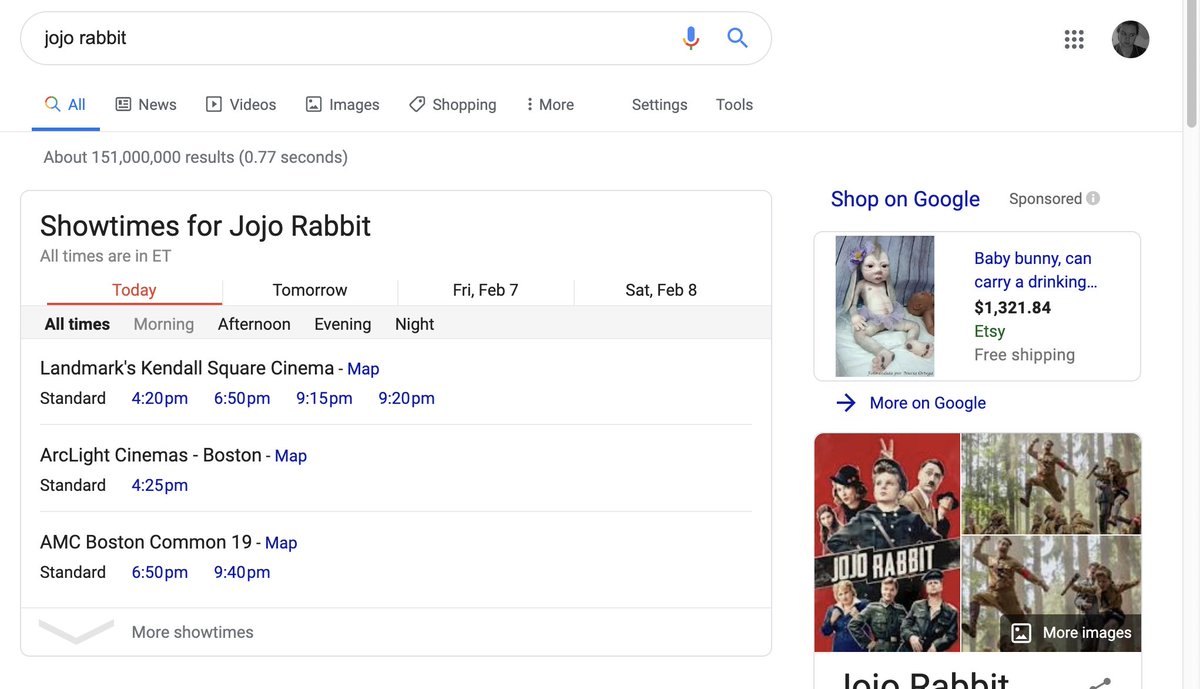Screen dimensions: 1200x689
Task: Open the account profile avatar
Action: pos(1130,39)
